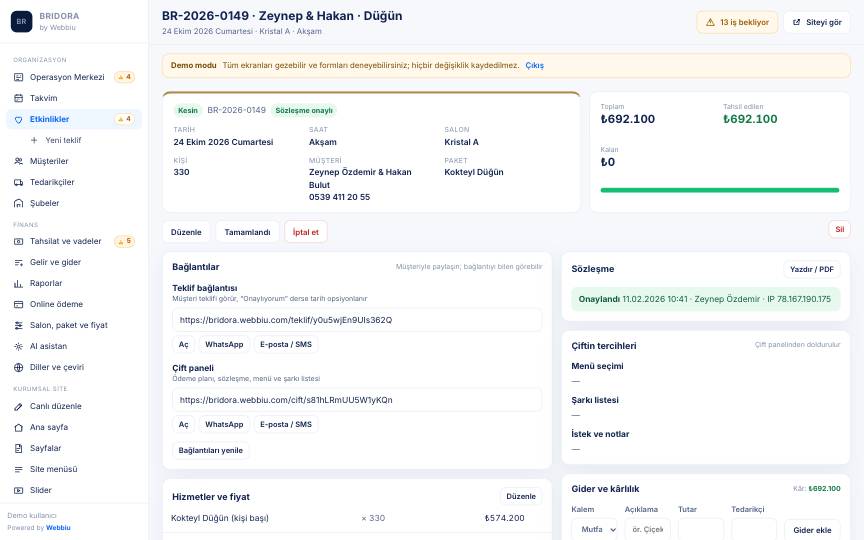Click the Kokteyl Düğün (kişi başı) row
This screenshot has height=540, width=864.
pyautogui.click(x=357, y=518)
